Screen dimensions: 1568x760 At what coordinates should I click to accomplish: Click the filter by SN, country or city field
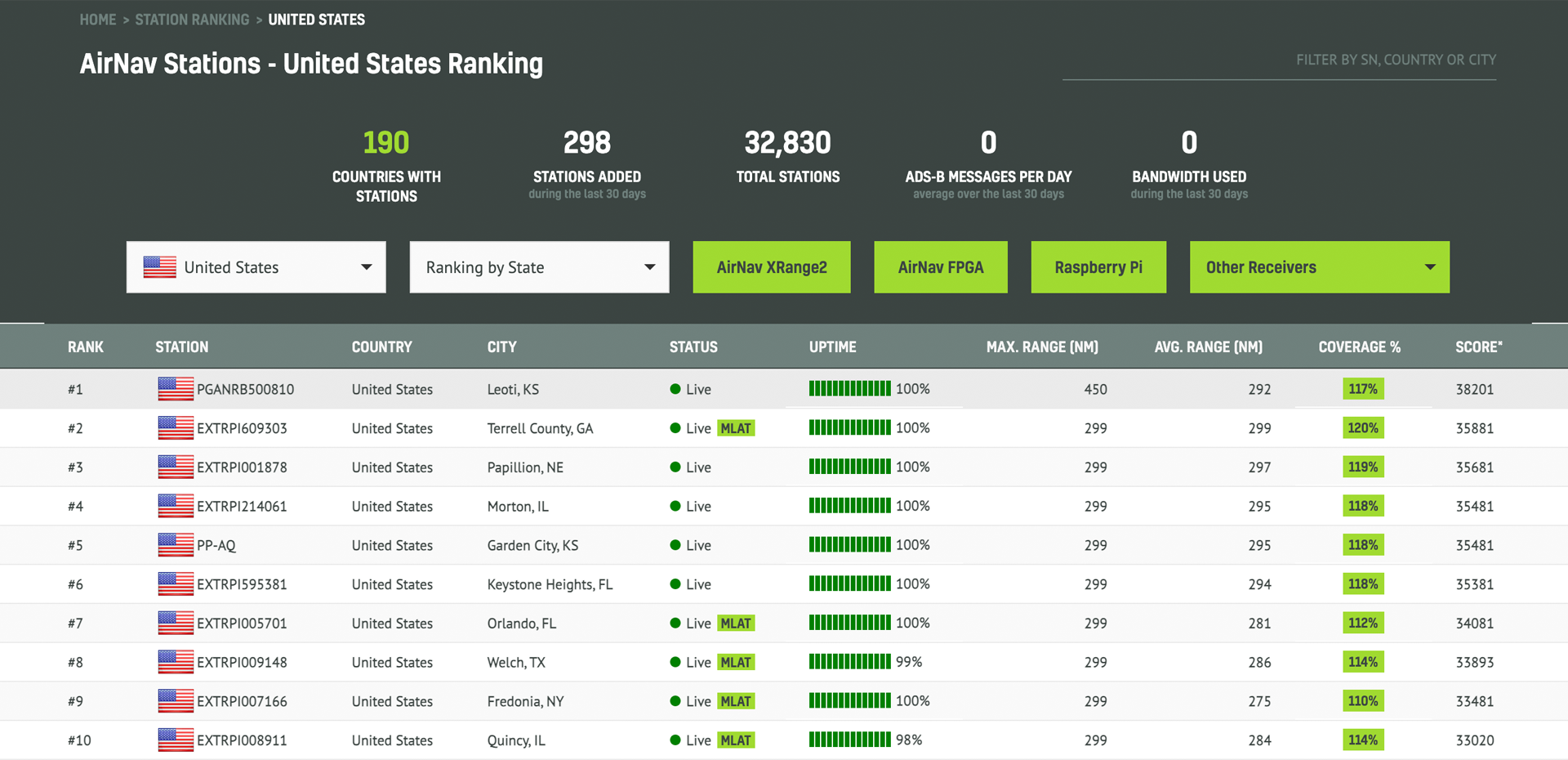coord(1279,60)
